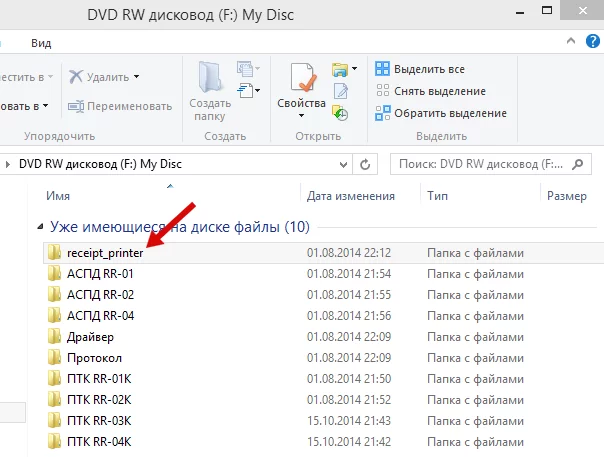The height and width of the screenshot is (457, 604).
Task: Click the Invert selection (Обратить выделение) button
Action: pos(441,113)
